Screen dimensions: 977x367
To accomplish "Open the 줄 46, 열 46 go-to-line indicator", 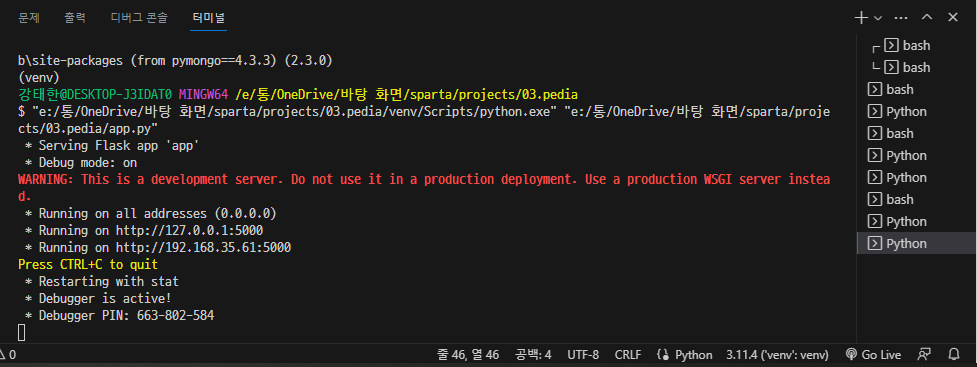I will pos(468,355).
